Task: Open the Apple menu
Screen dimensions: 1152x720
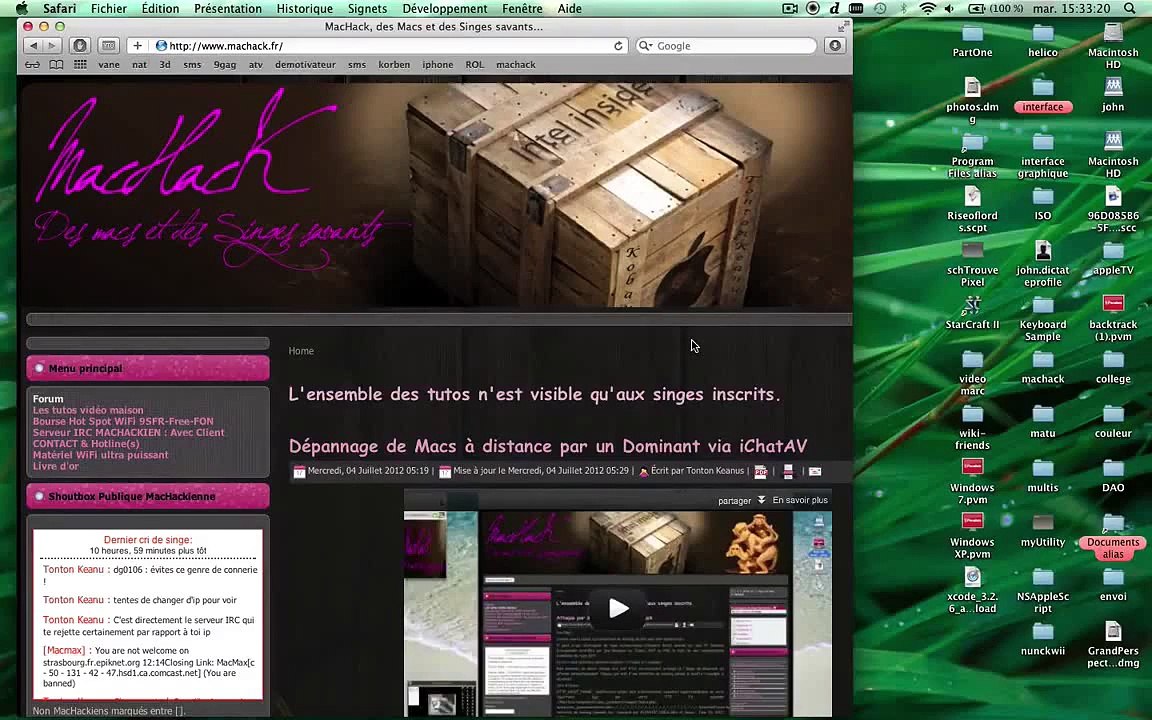Action: point(22,8)
